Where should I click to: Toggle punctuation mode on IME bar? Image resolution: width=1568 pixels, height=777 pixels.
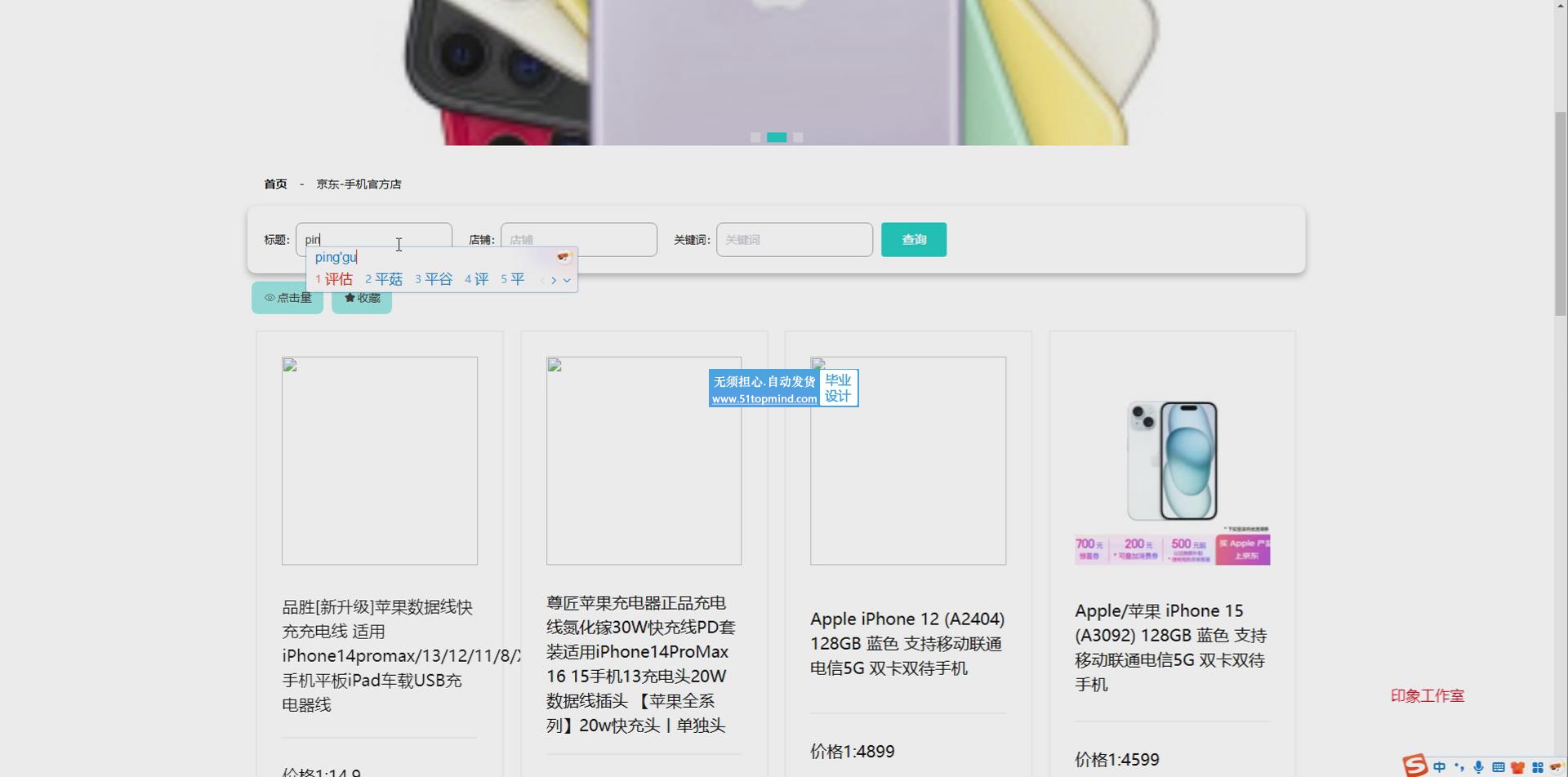(1459, 767)
